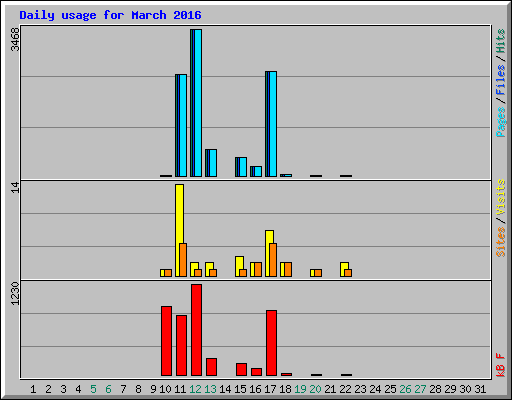
Task: Click the blue "Files" legend text
Action: click(501, 80)
